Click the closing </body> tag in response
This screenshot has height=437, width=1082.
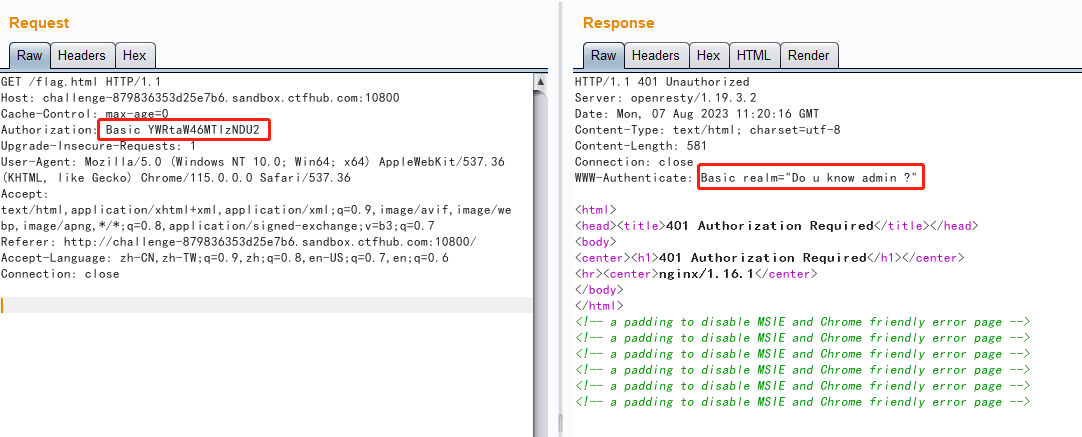[x=599, y=289]
